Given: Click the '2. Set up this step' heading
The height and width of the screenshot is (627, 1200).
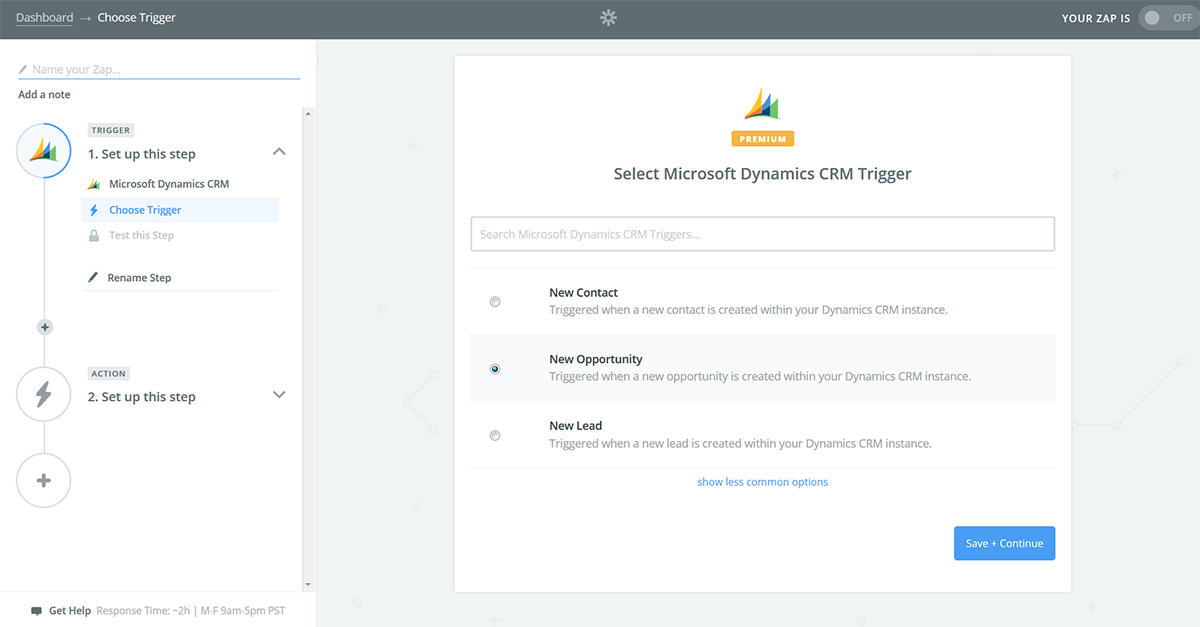Looking at the screenshot, I should [x=142, y=397].
